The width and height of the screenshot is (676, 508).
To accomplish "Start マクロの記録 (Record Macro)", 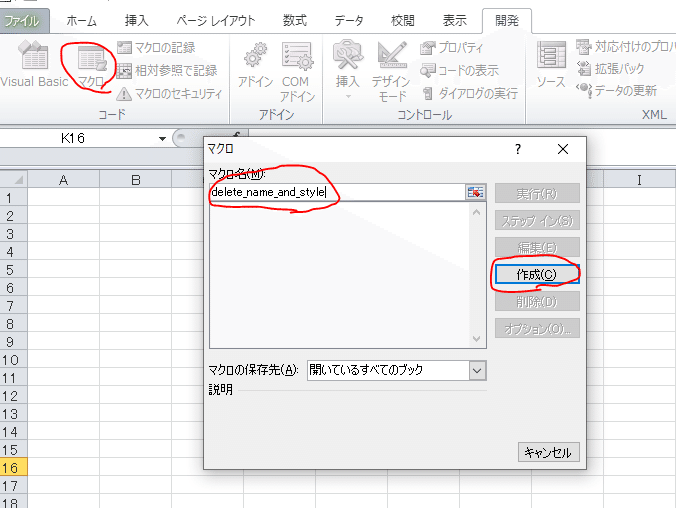I will [x=156, y=47].
